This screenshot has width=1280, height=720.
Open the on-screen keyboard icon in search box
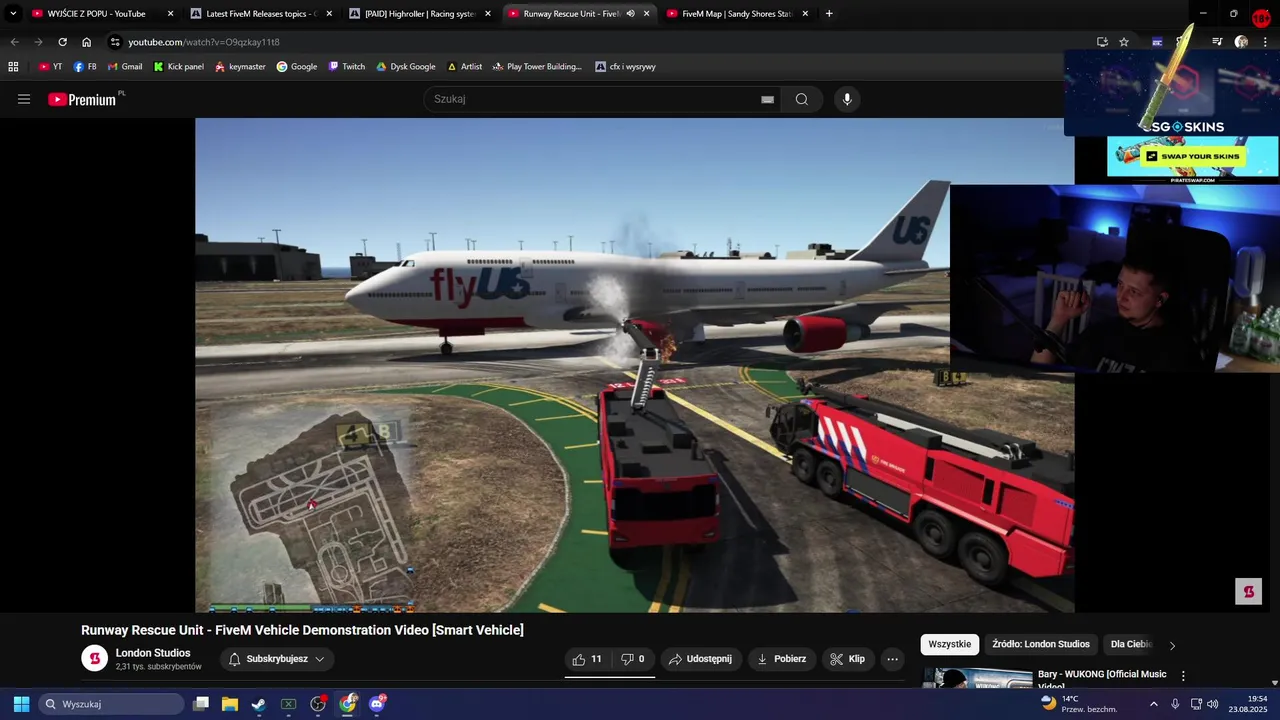pyautogui.click(x=767, y=99)
